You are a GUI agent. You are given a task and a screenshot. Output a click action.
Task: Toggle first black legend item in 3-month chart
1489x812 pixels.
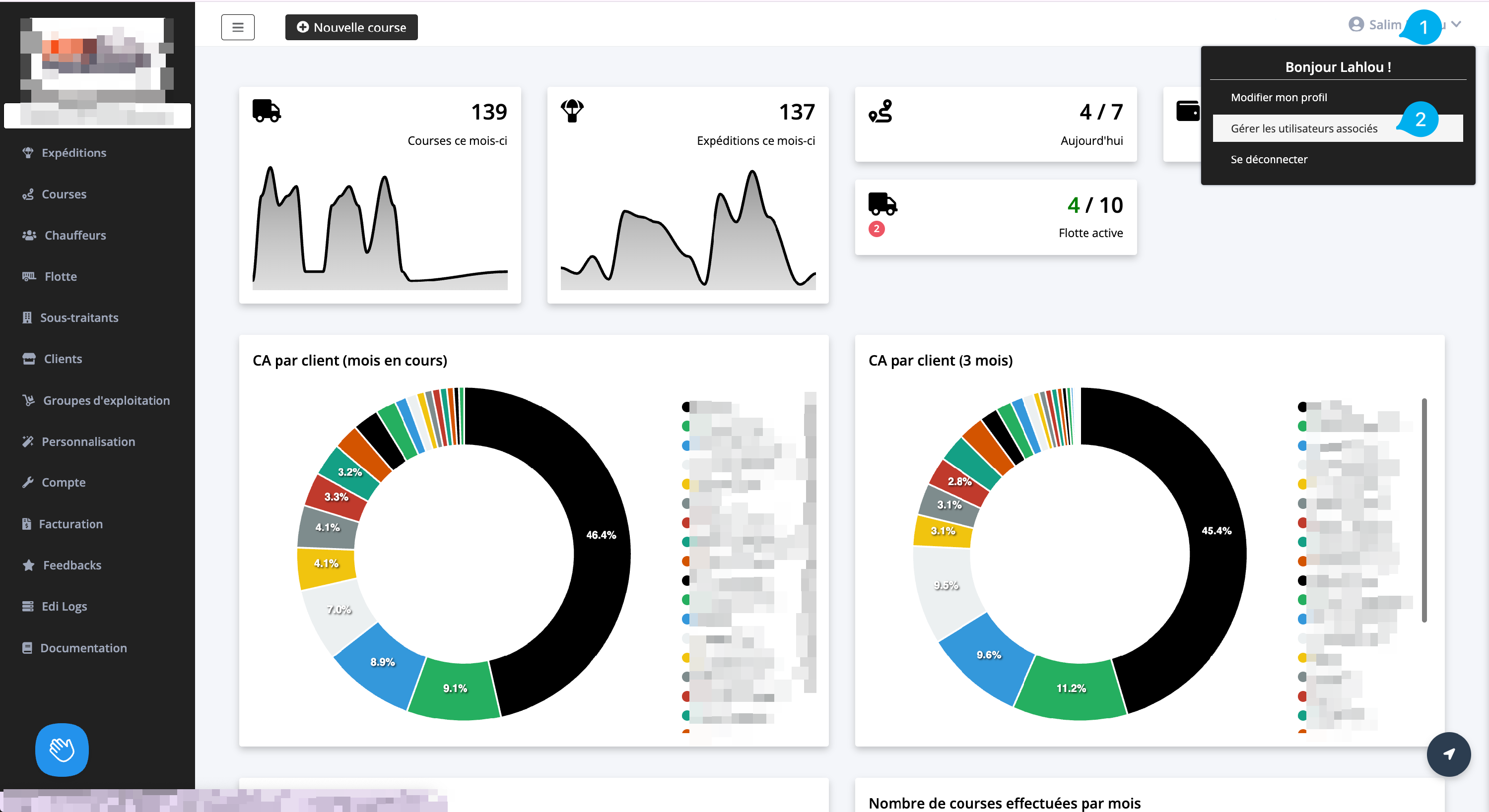click(x=1302, y=407)
